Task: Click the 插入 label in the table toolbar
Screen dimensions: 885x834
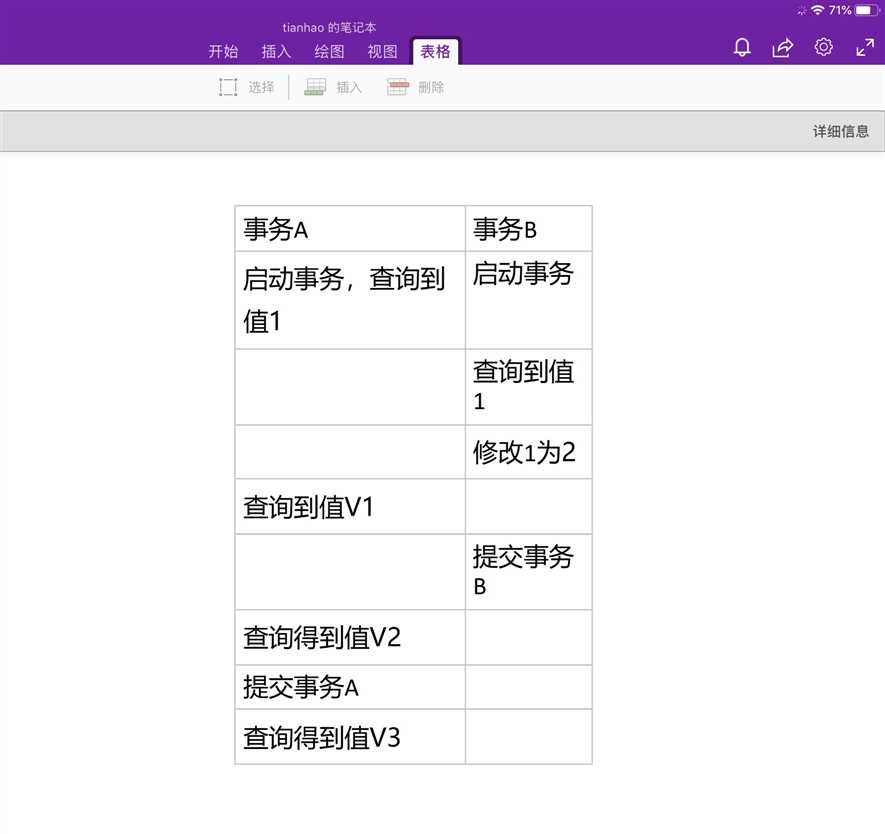Action: click(349, 87)
